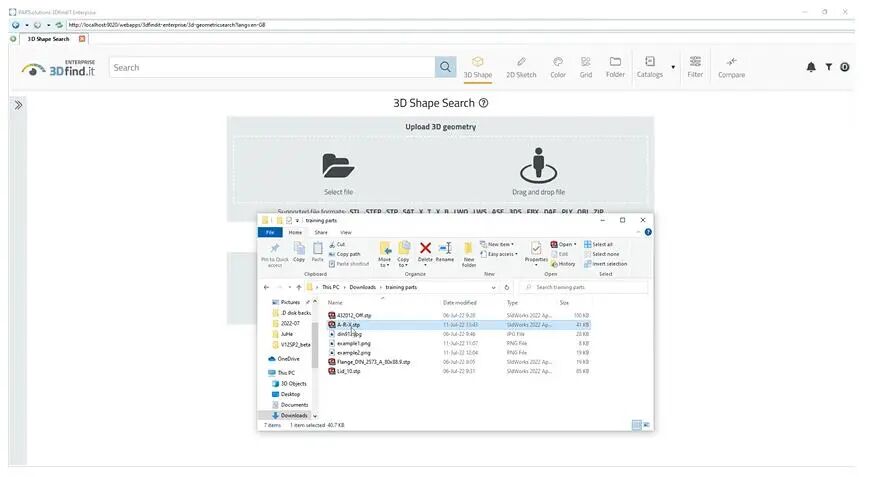Click the Search training parts field
The width and height of the screenshot is (869, 477).
coord(584,288)
